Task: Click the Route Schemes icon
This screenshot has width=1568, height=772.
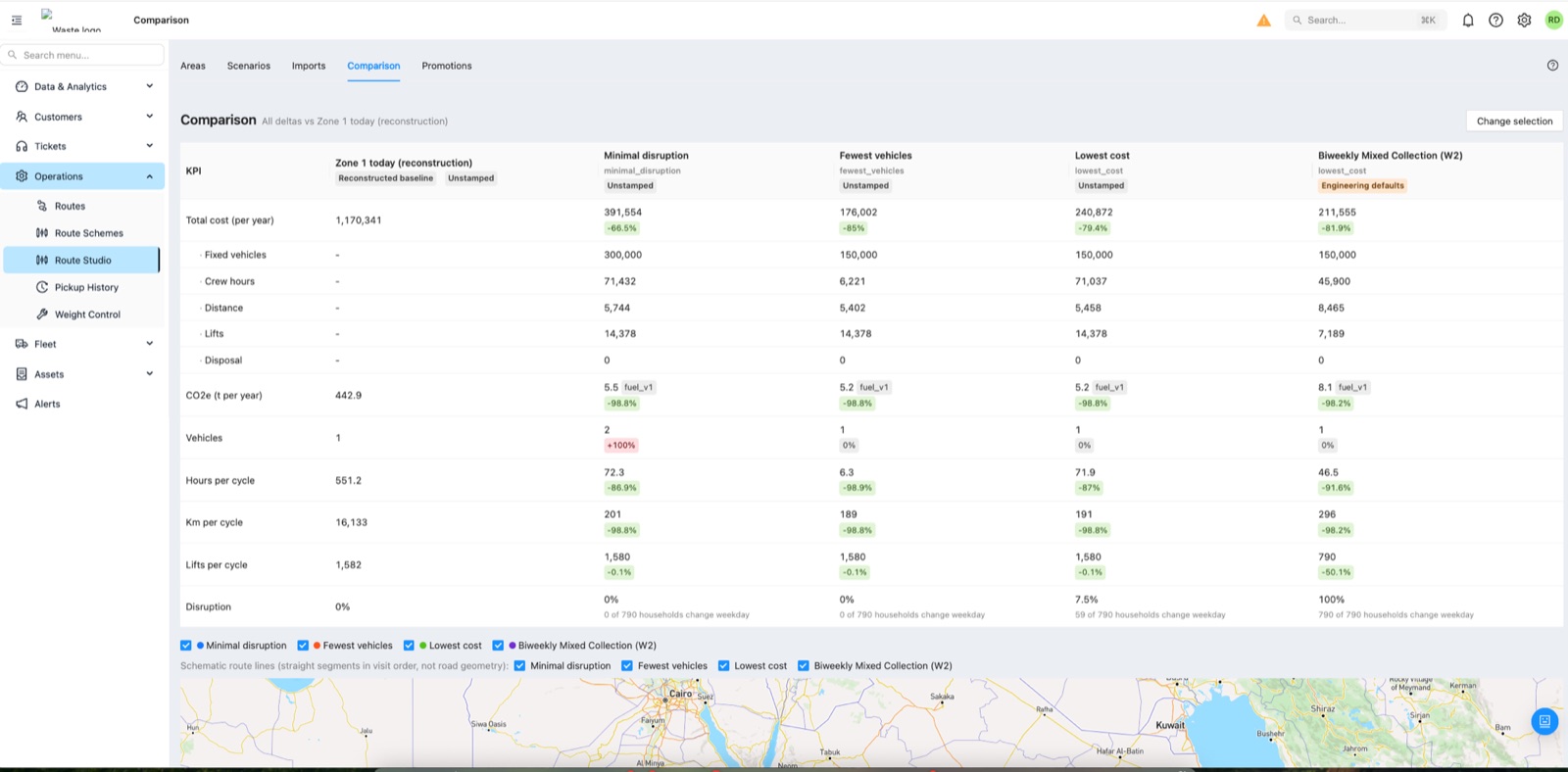Action: 42,233
